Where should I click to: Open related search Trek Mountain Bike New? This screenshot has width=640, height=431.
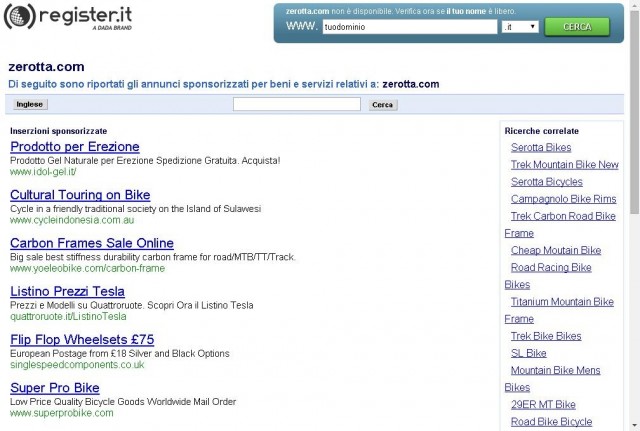[564, 164]
